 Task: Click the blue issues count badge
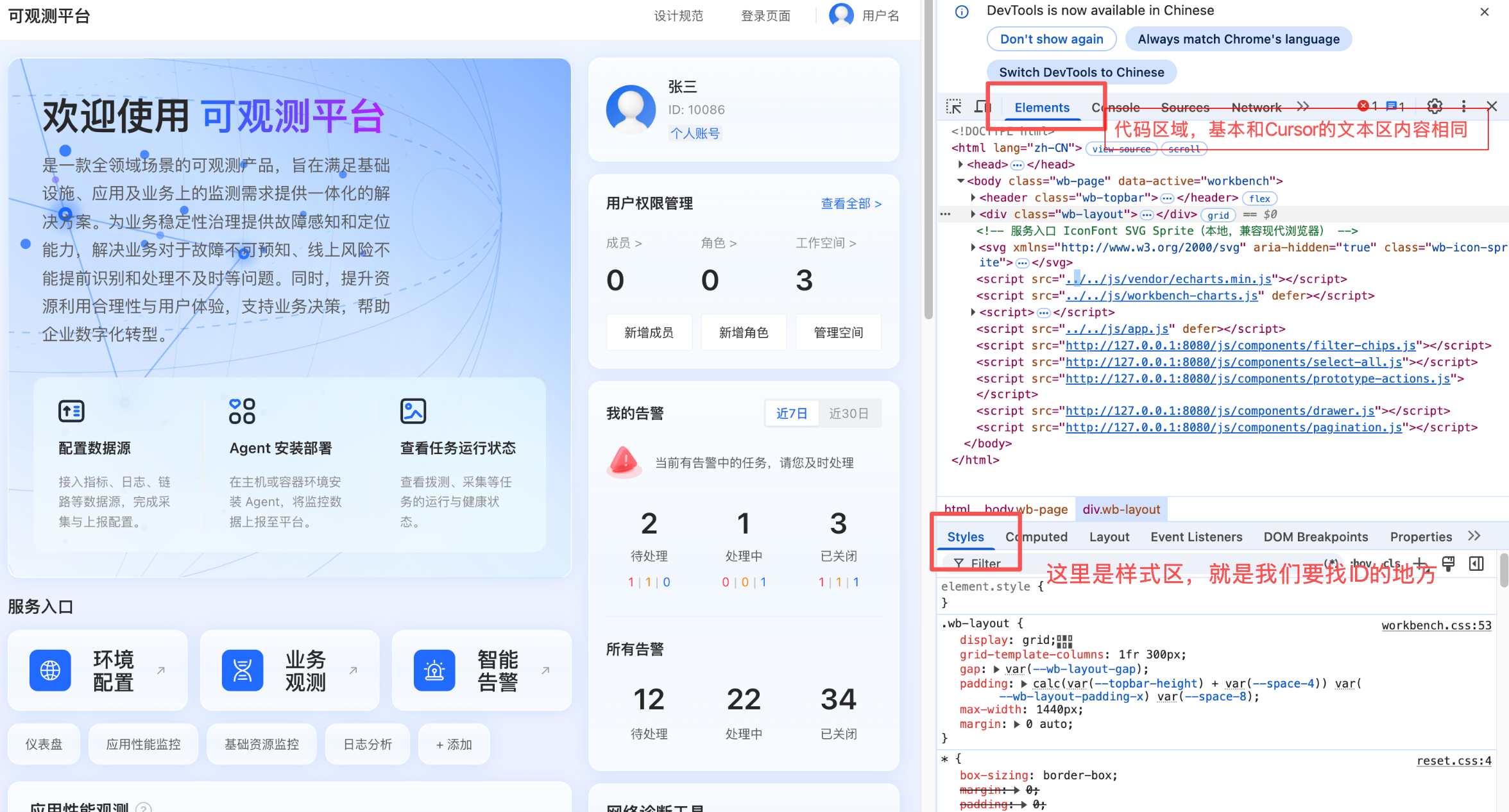pyautogui.click(x=1395, y=106)
